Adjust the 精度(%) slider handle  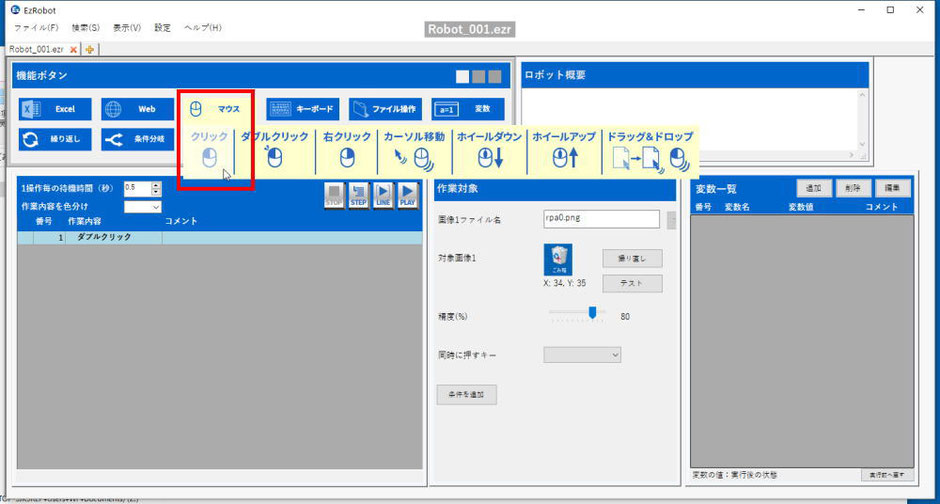pyautogui.click(x=592, y=312)
